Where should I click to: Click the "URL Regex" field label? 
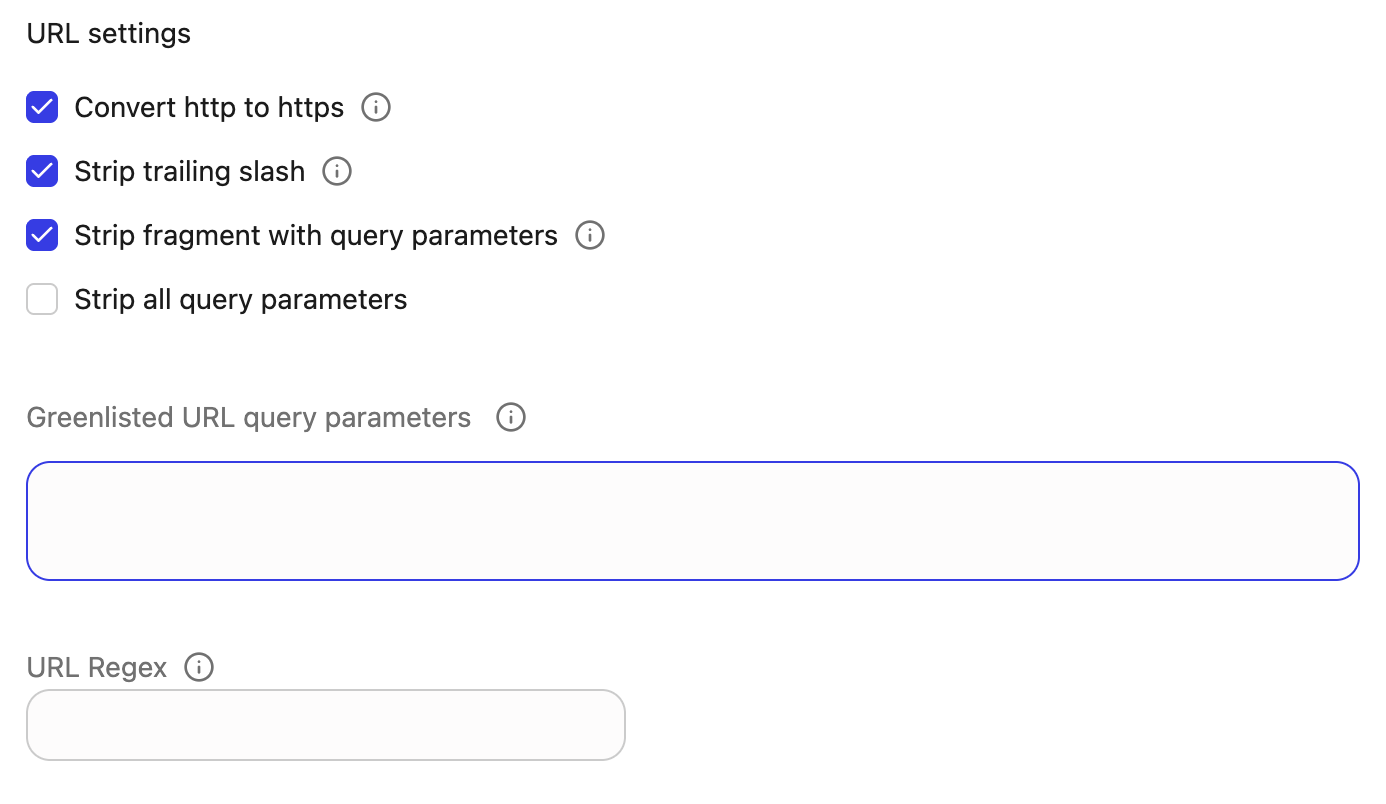click(x=97, y=667)
